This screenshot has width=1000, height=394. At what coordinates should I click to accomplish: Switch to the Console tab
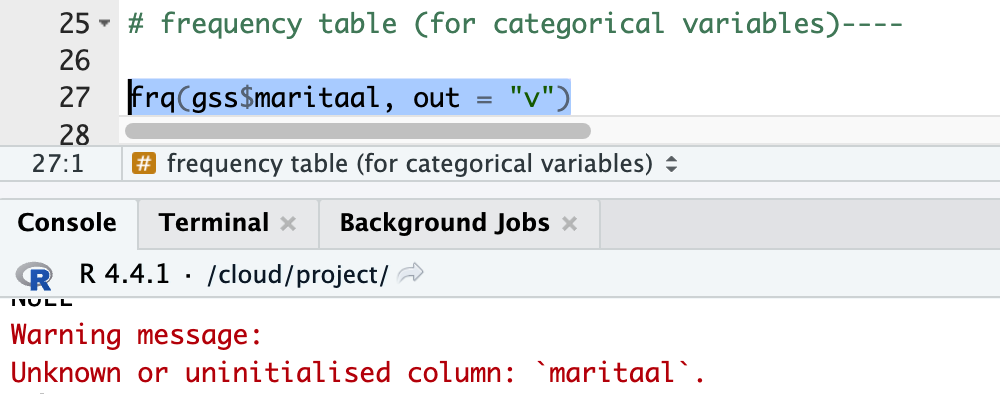pos(67,223)
